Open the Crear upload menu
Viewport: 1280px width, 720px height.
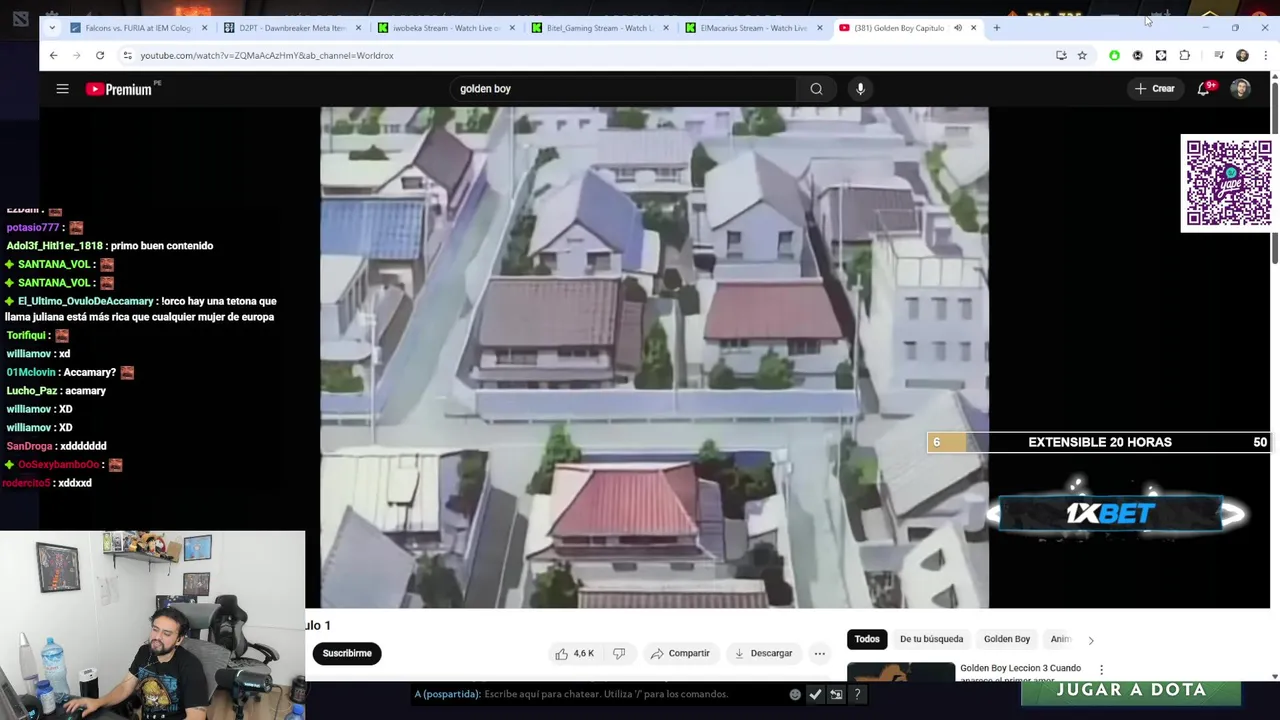coord(1154,89)
